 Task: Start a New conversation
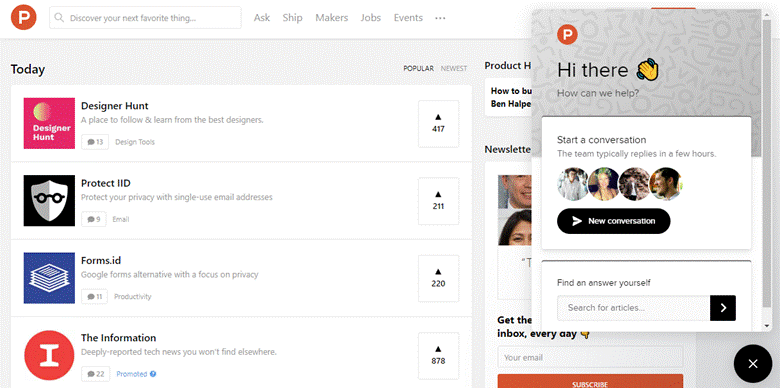click(x=614, y=221)
